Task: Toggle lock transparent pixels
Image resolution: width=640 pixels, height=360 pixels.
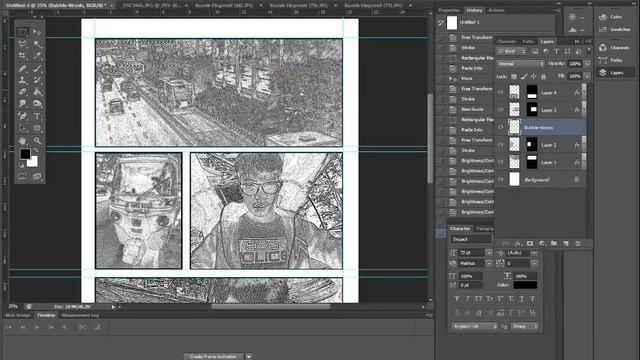Action: (x=514, y=76)
